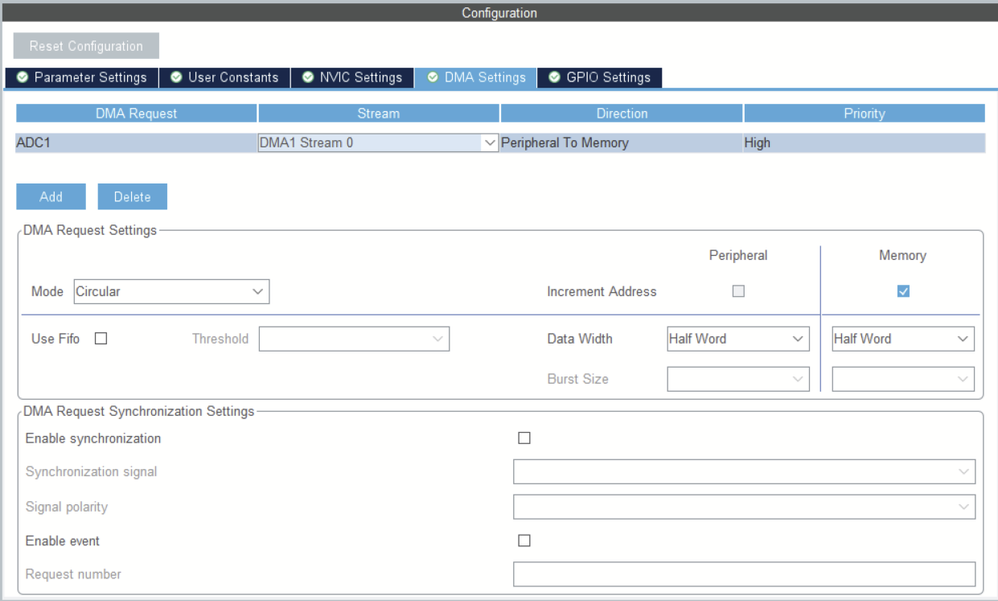Click the green check icon on User Constants
998x601 pixels.
(x=176, y=77)
